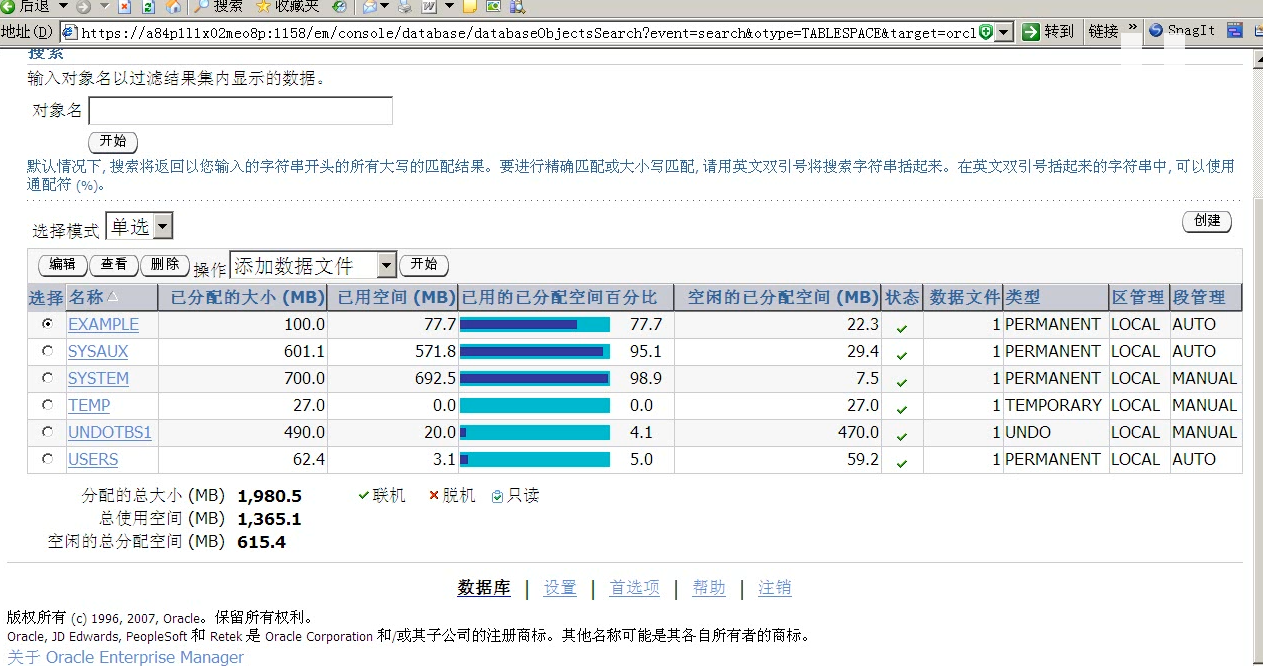This screenshot has width=1263, height=666.
Task: Select the SYSAUX tablespace radio button
Action: (x=47, y=351)
